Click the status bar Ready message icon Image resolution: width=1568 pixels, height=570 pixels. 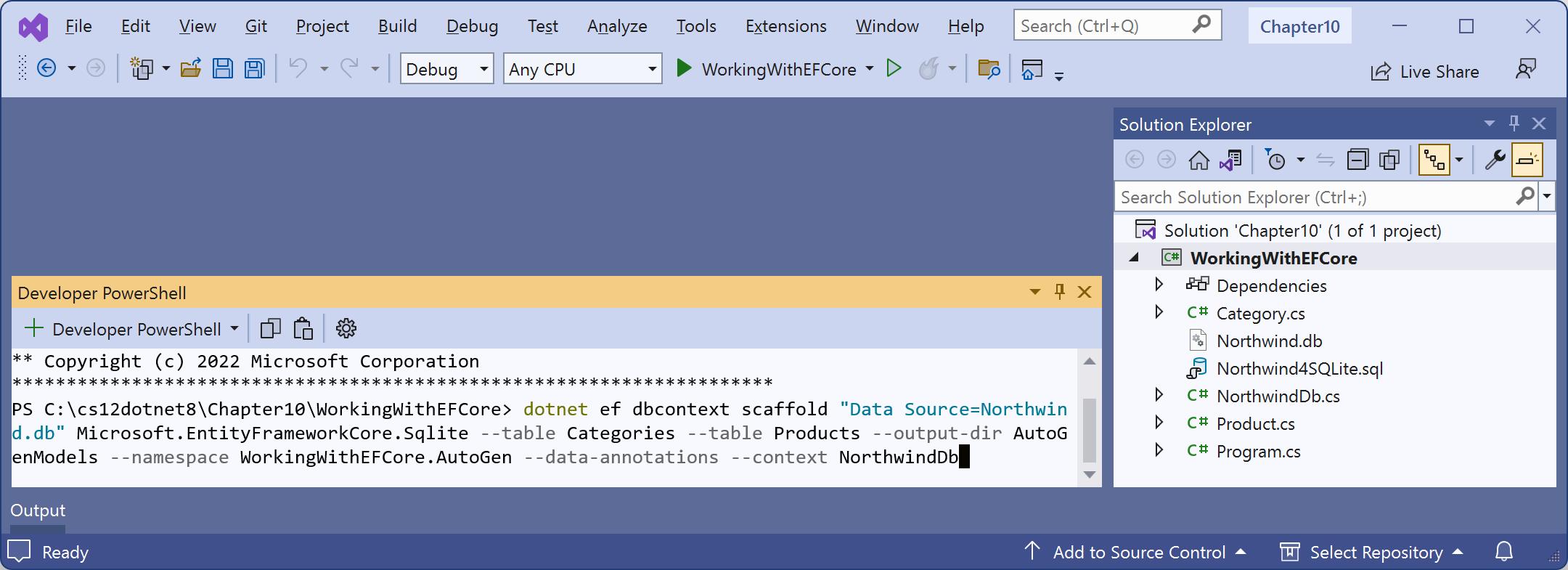19,551
